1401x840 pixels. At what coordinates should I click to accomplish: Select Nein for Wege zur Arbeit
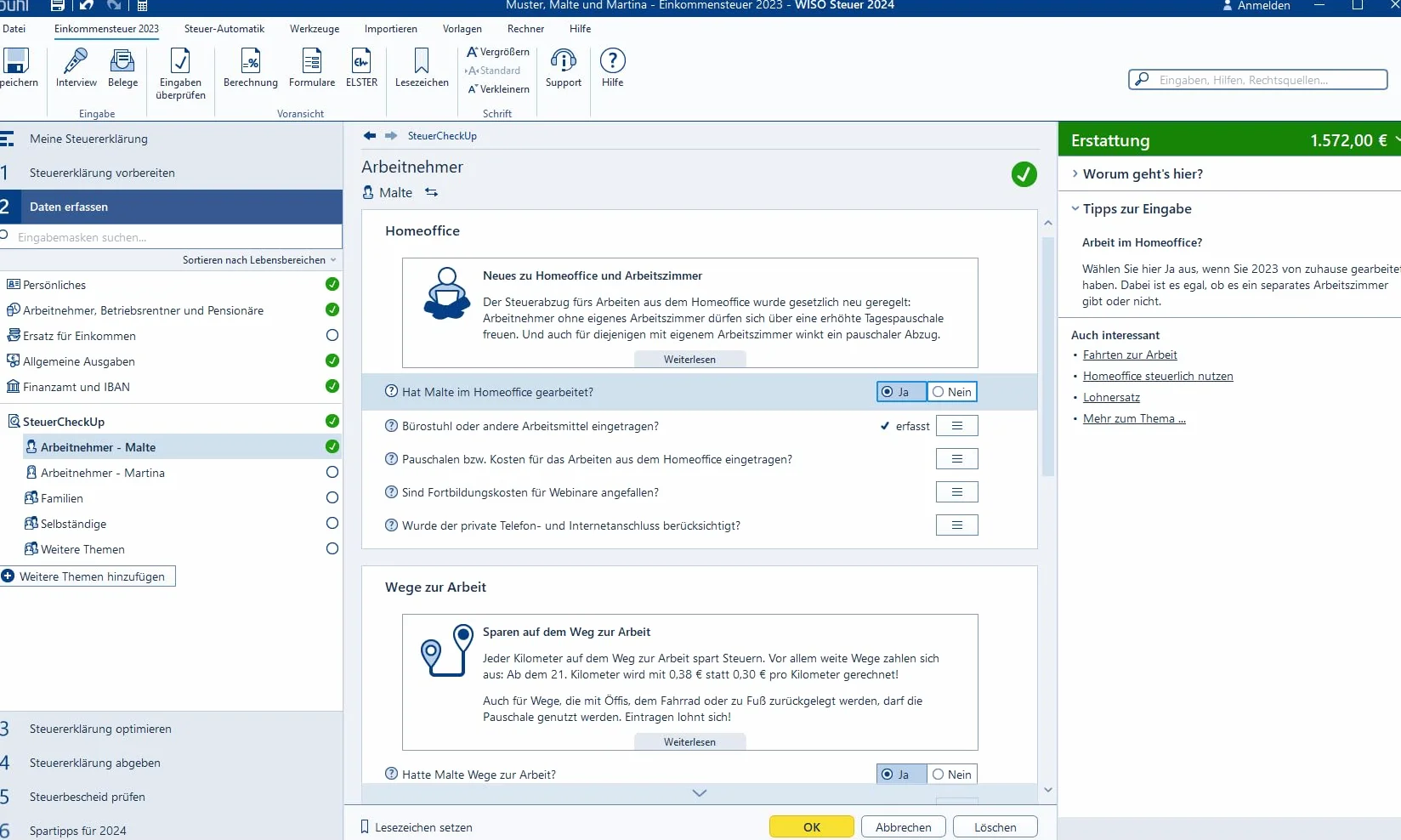(x=952, y=775)
